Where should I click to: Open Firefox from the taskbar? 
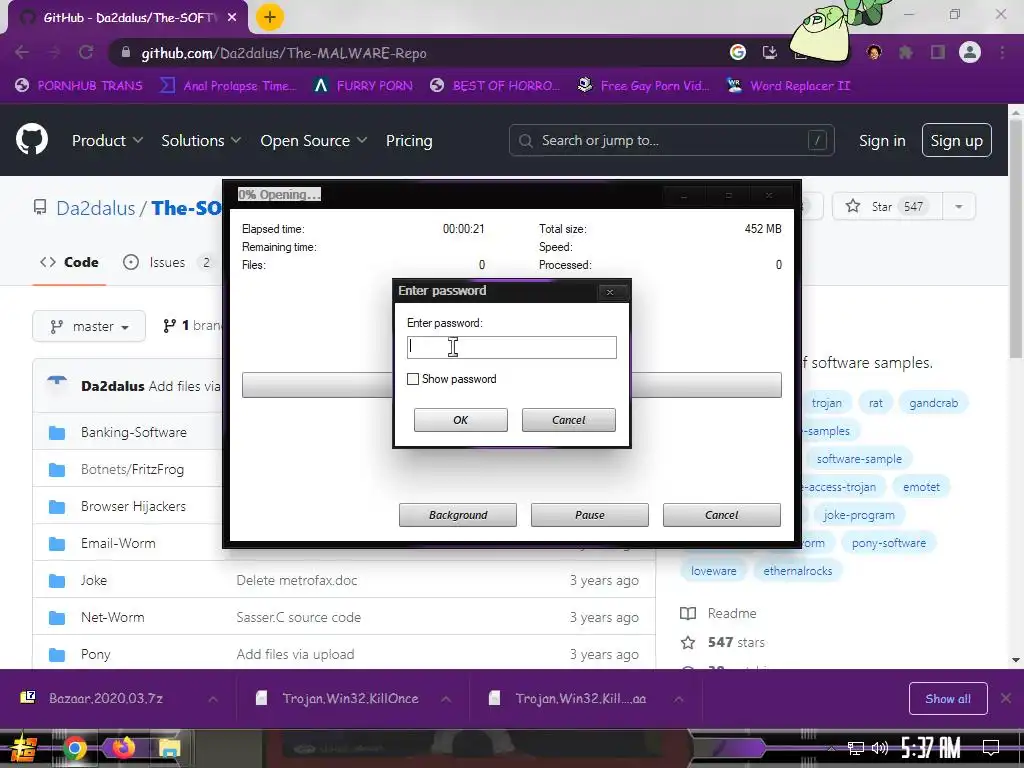pyautogui.click(x=122, y=748)
